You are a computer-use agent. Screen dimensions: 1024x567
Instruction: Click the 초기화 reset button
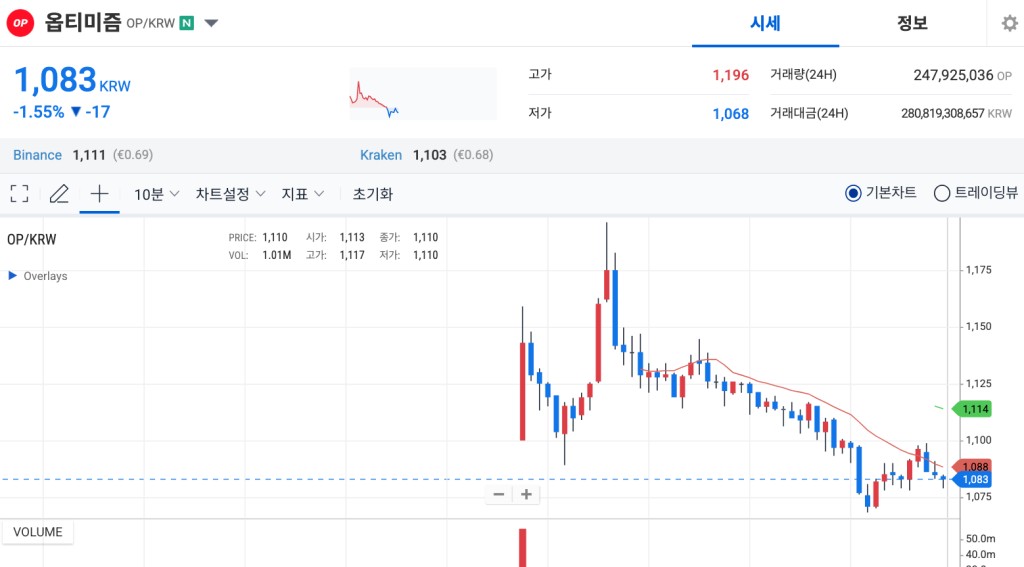tap(373, 194)
